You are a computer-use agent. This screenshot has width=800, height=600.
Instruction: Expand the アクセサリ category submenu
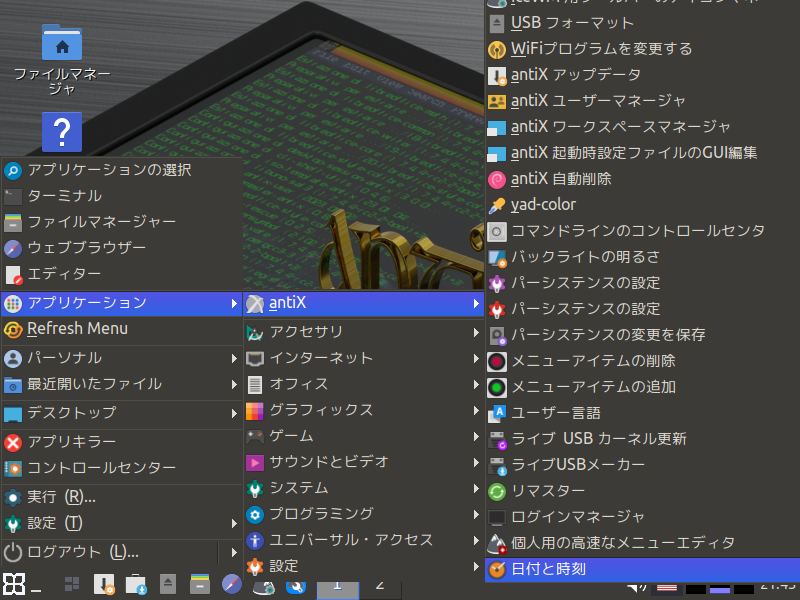point(364,333)
